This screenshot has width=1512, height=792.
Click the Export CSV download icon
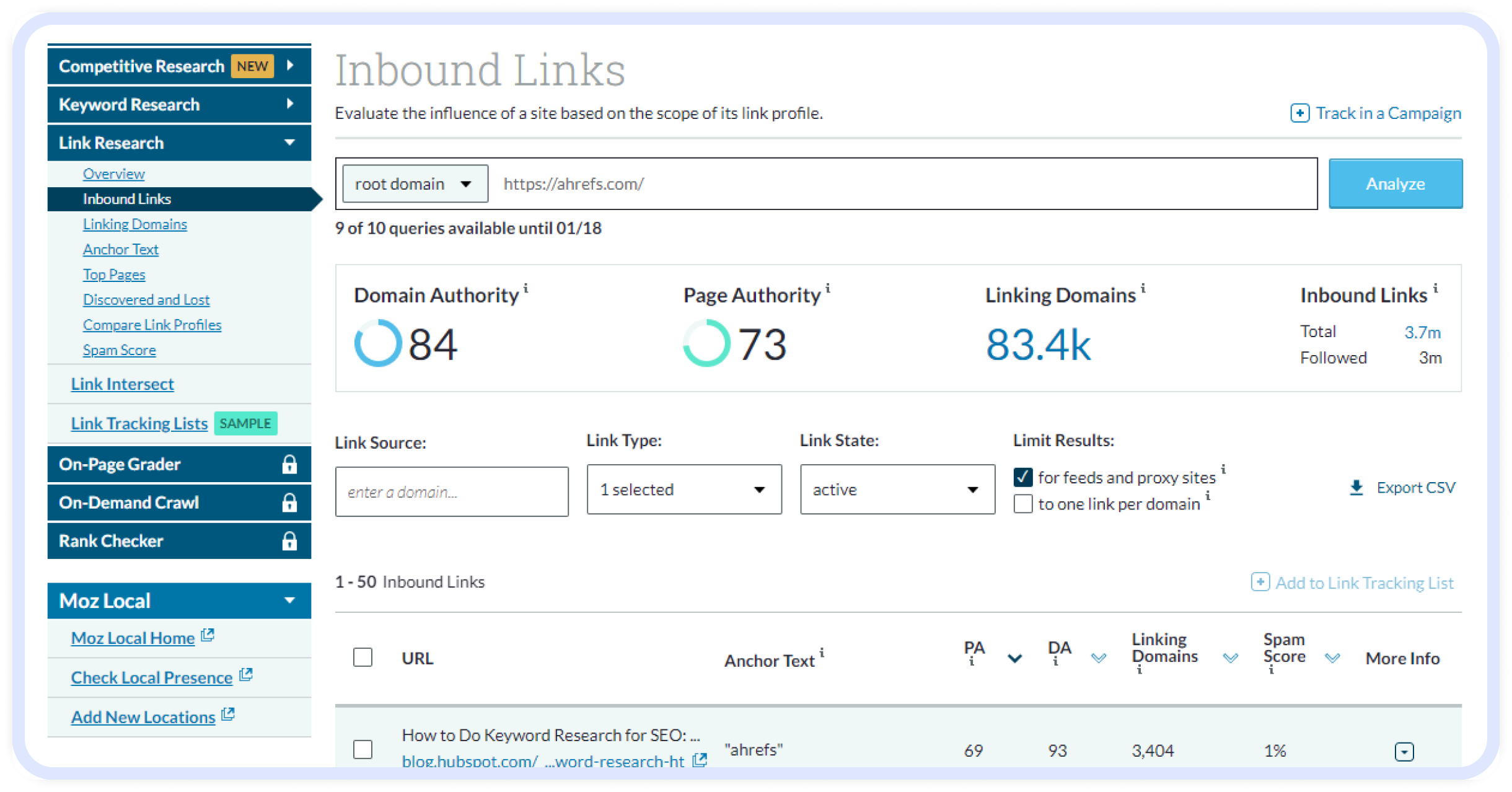pyautogui.click(x=1355, y=488)
